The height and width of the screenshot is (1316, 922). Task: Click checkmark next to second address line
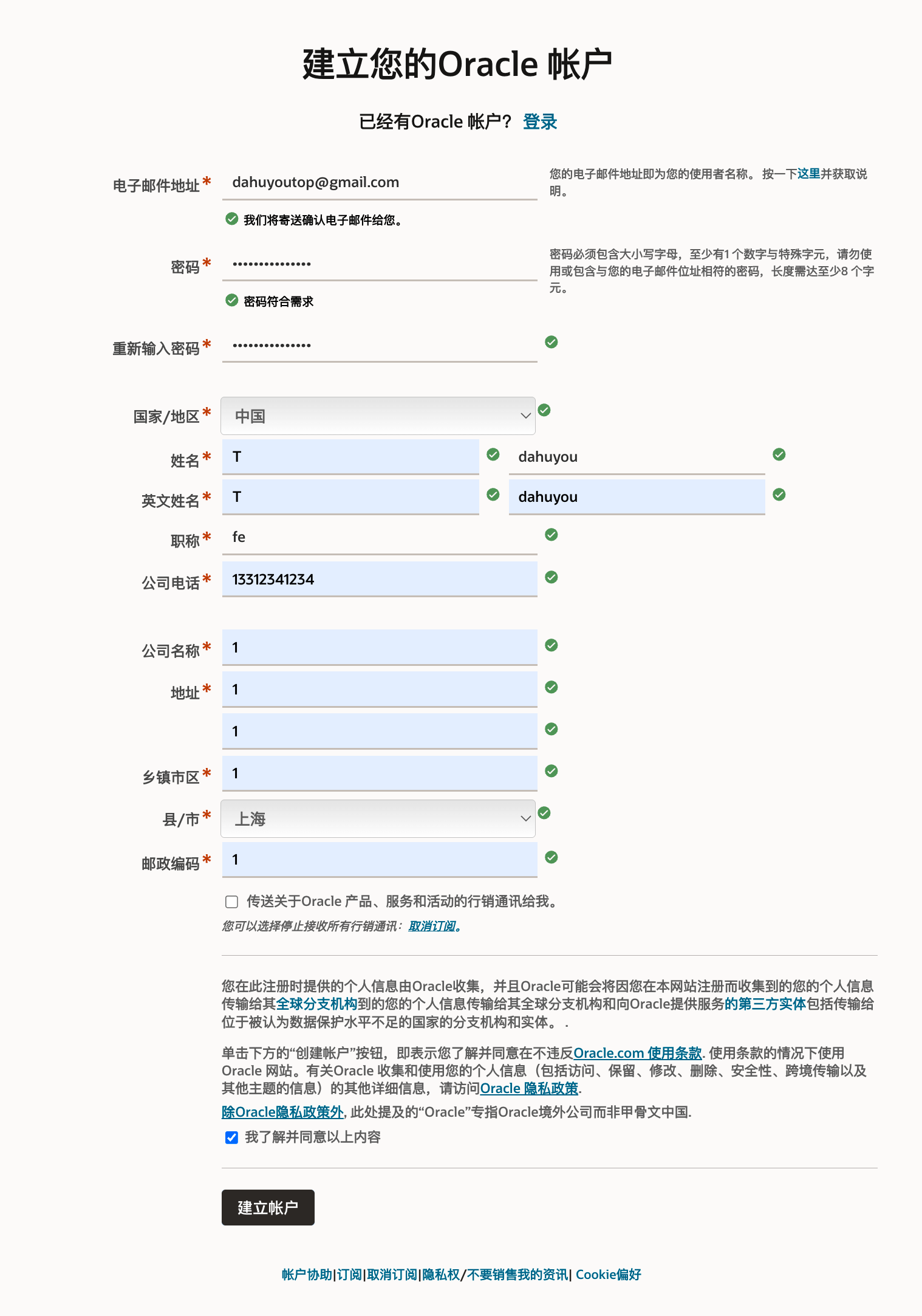(551, 729)
